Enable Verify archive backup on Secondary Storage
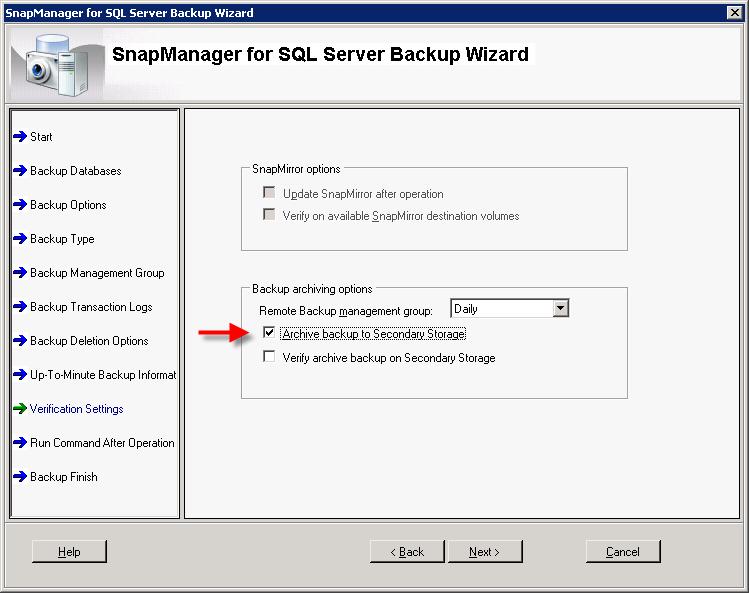Screen dimensions: 749x593 tap(269, 356)
